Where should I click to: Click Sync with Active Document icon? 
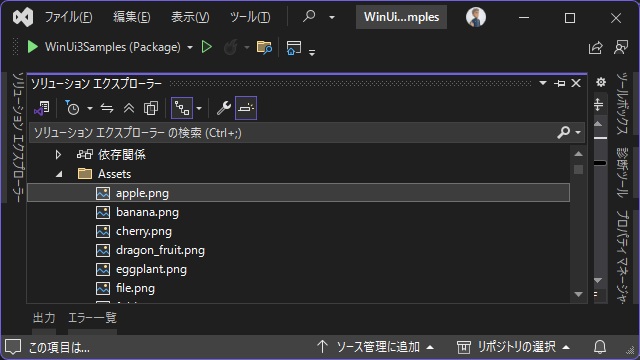[x=107, y=108]
